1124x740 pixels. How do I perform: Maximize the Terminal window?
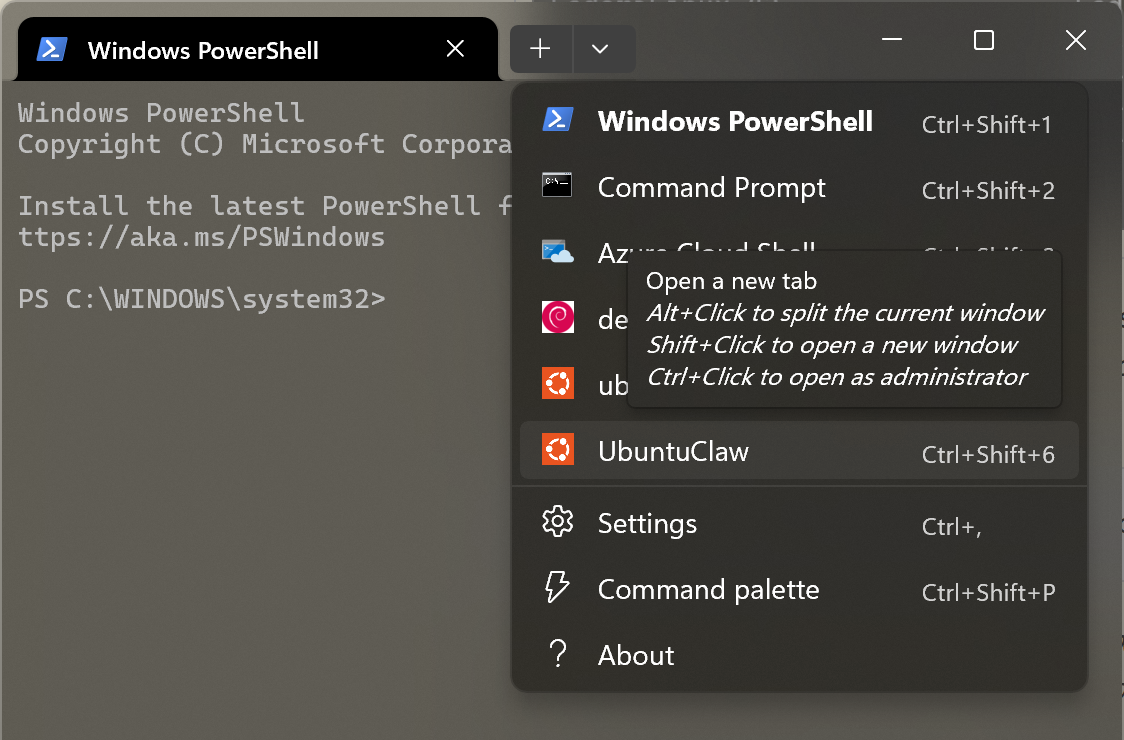[984, 40]
